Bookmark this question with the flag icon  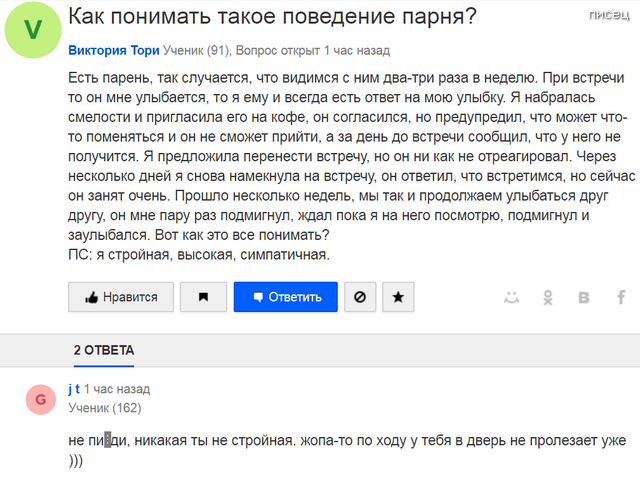203,297
